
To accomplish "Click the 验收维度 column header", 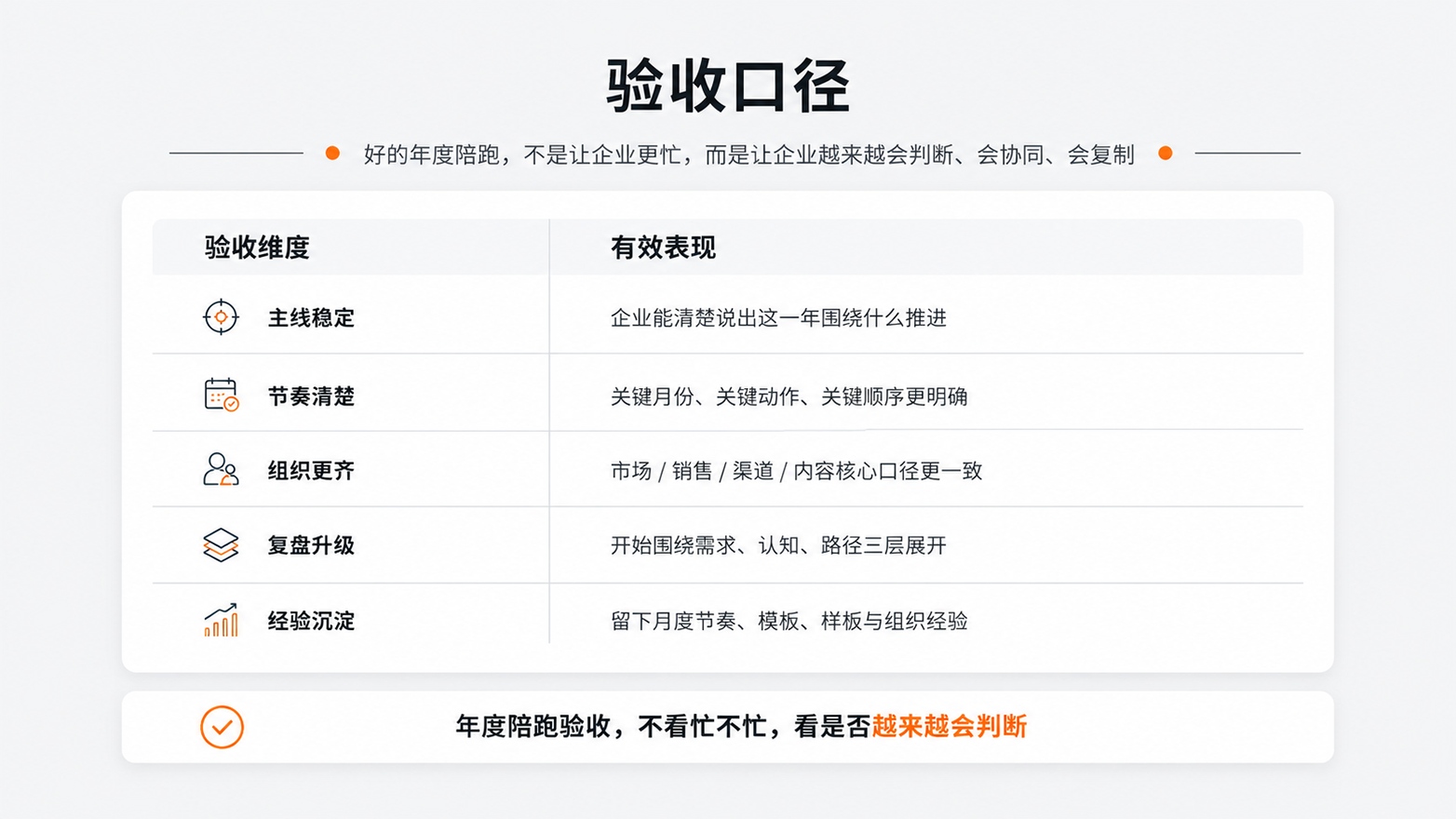I will [x=257, y=248].
